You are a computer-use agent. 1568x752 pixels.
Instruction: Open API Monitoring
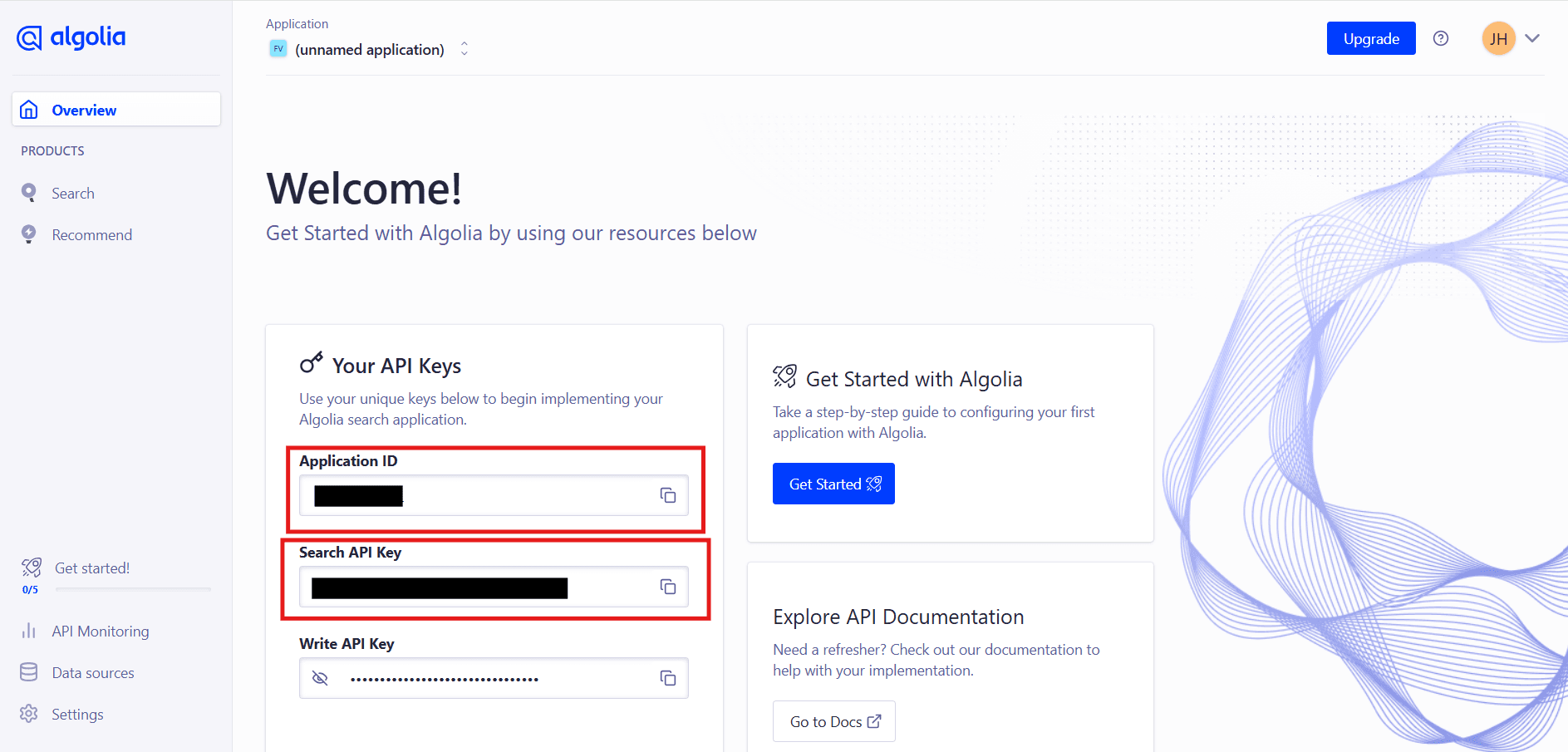100,630
